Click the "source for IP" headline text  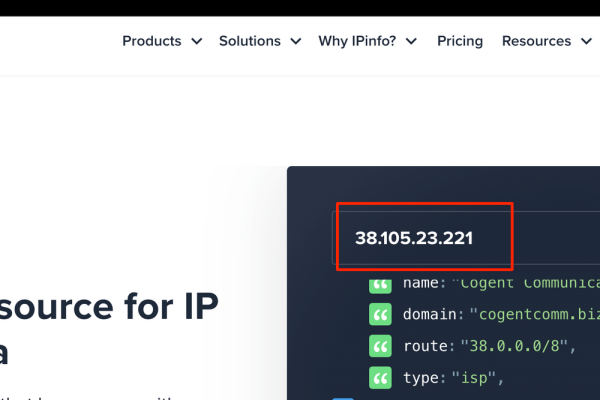coord(110,305)
